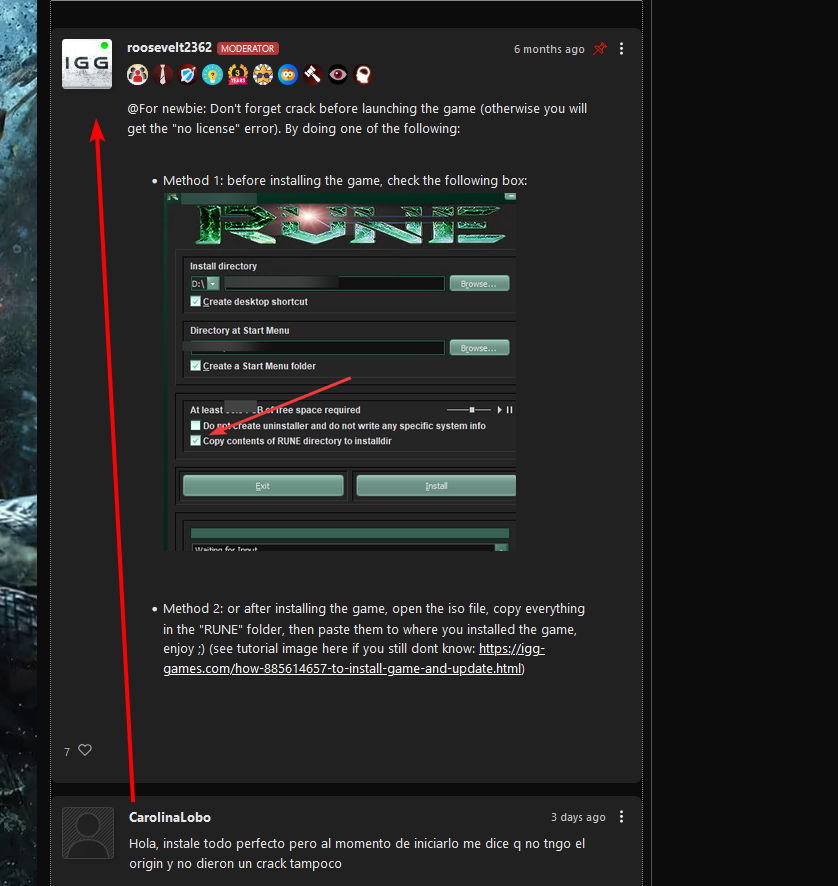Viewport: 838px width, 886px height.
Task: Open three-dot menu on CarolinaLobo's comment
Action: tap(622, 816)
